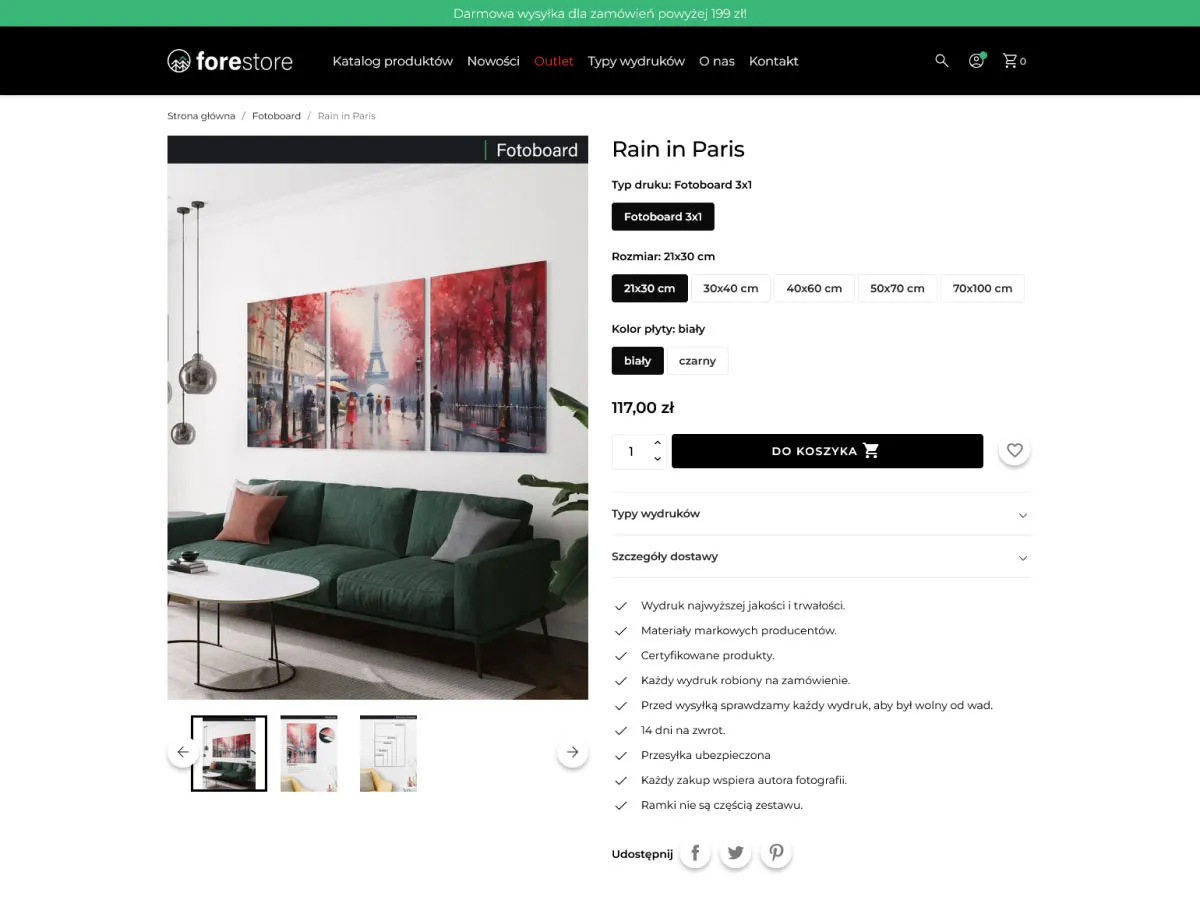Open the search magnifier icon
1200x900 pixels.
941,61
